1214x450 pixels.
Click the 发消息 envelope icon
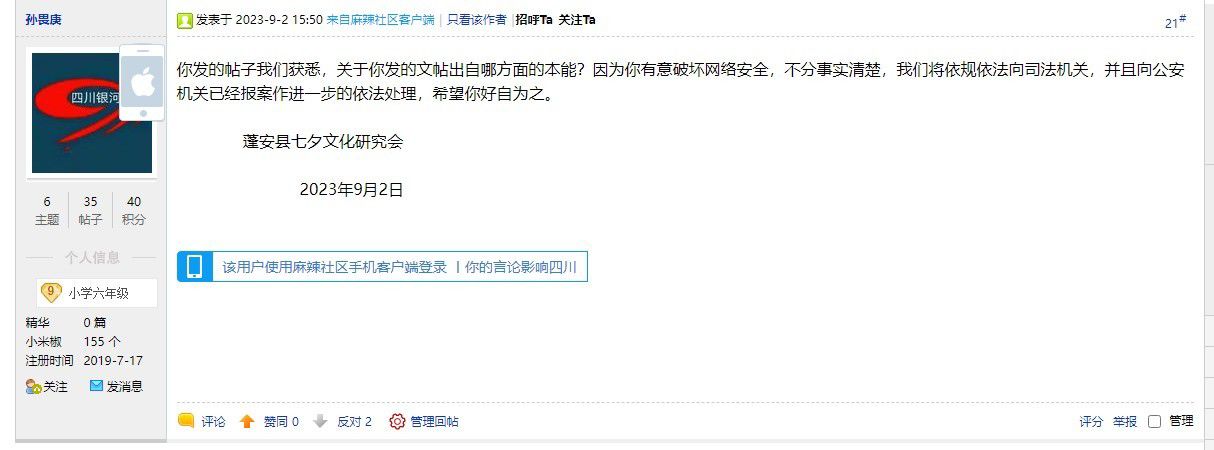[97, 386]
